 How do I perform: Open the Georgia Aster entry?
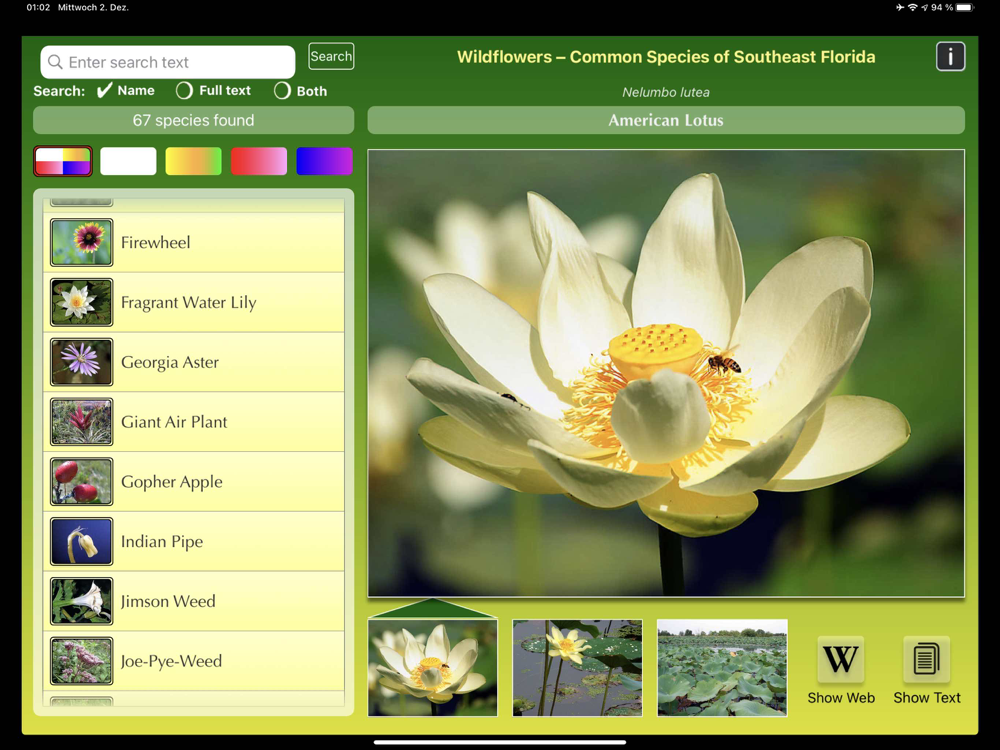coord(194,362)
